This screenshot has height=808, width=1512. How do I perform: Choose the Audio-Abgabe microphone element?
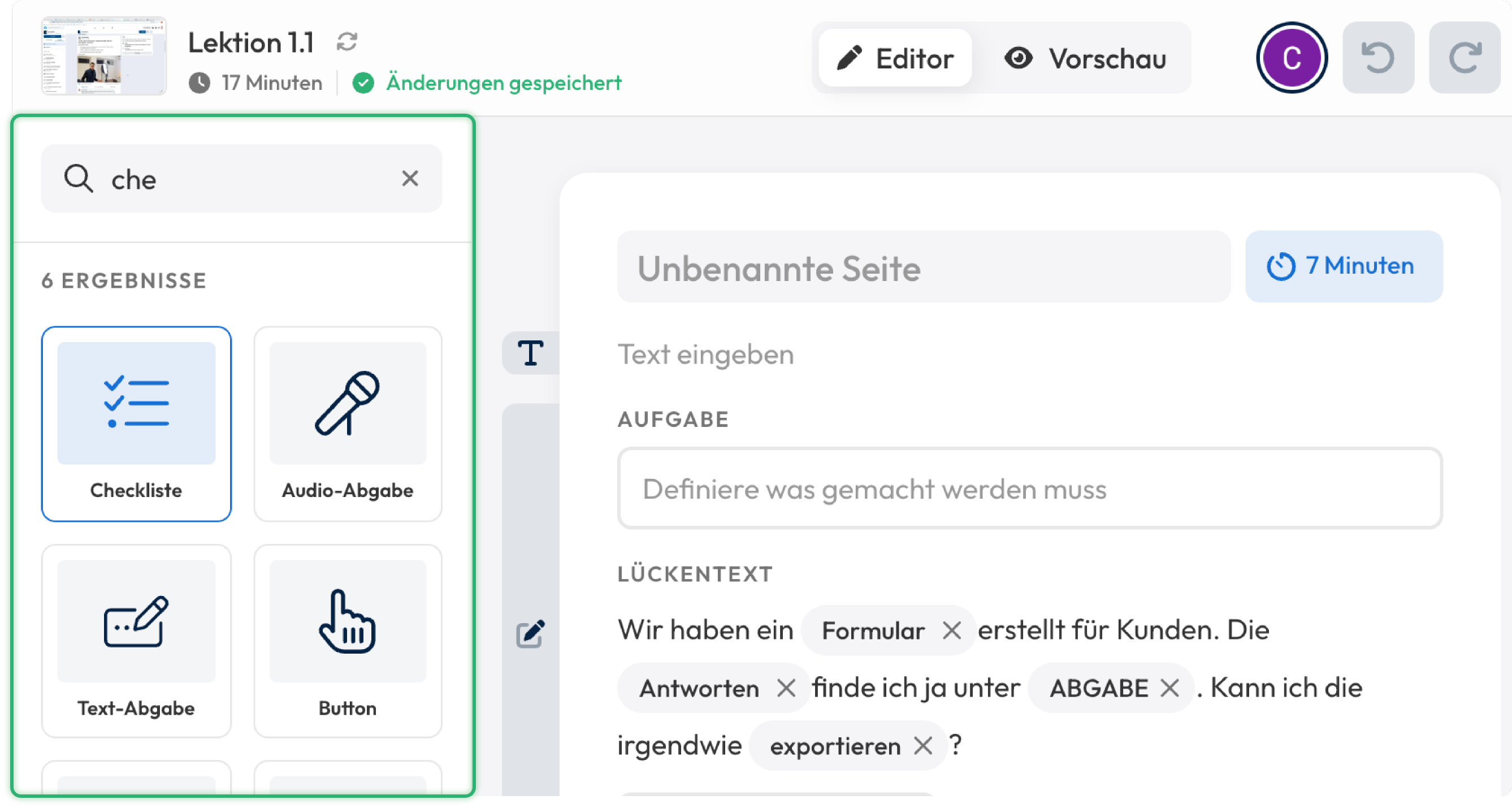tap(348, 424)
